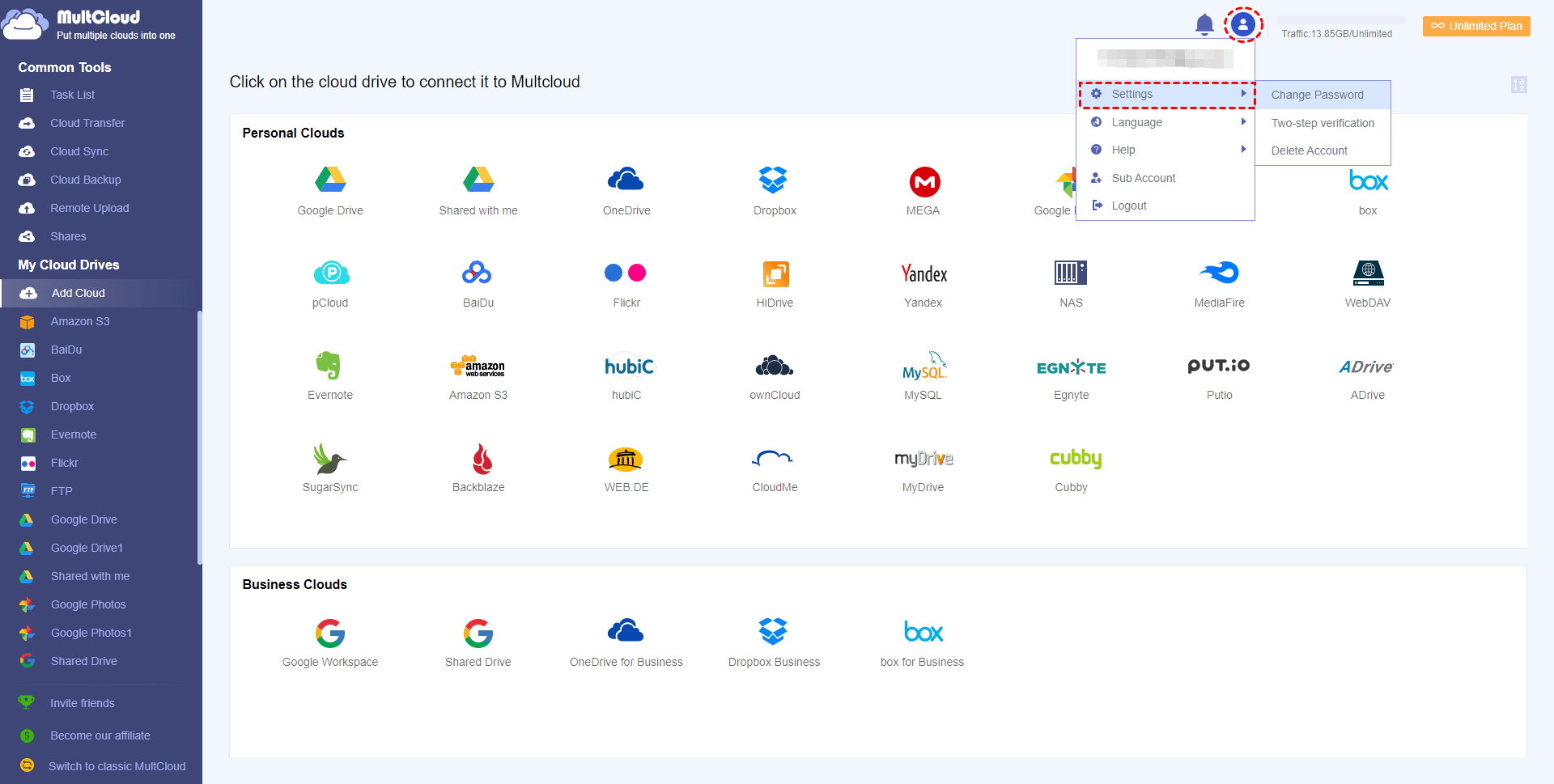Add the Flickr cloud drive
The image size is (1554, 784).
pos(626,273)
